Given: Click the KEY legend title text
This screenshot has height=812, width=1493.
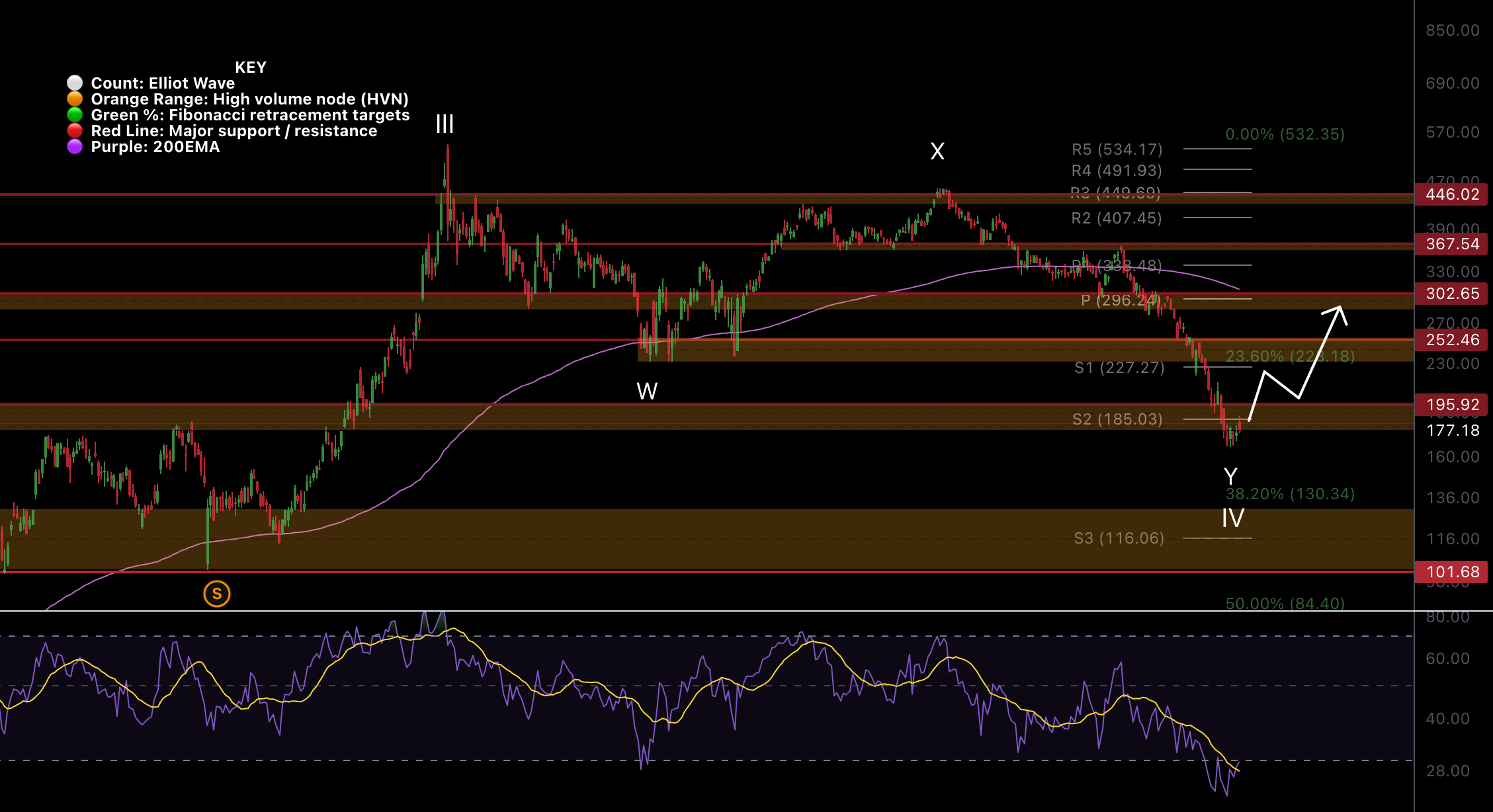Looking at the screenshot, I should tap(251, 67).
